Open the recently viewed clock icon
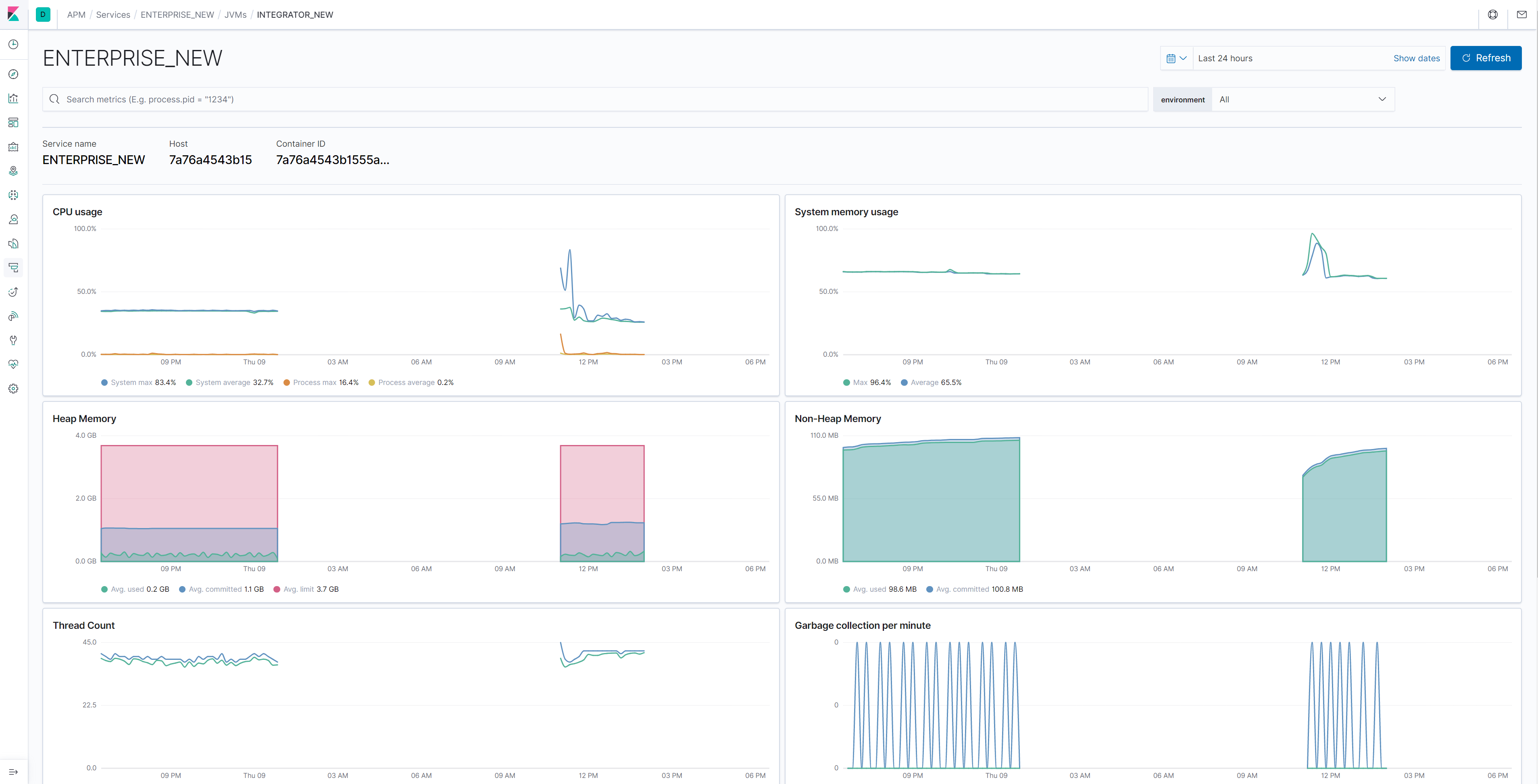The image size is (1538, 784). 13,44
